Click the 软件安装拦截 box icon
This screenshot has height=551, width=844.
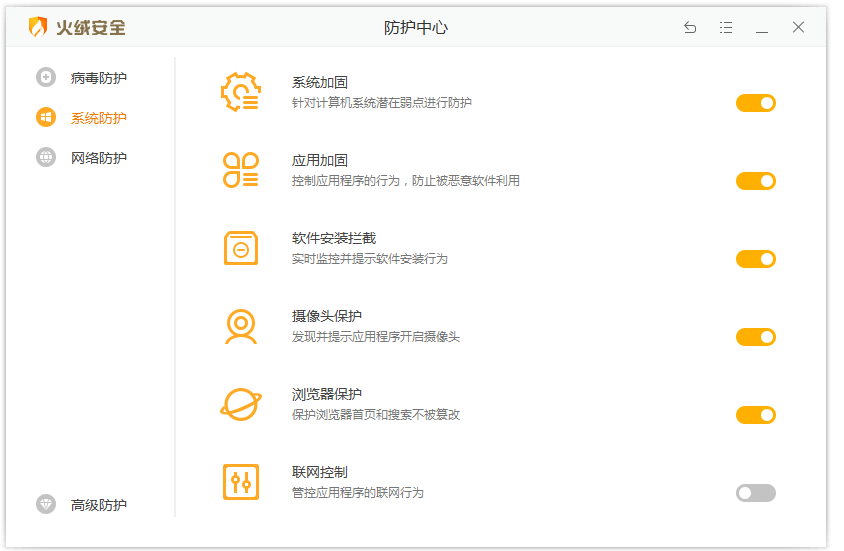pos(241,248)
